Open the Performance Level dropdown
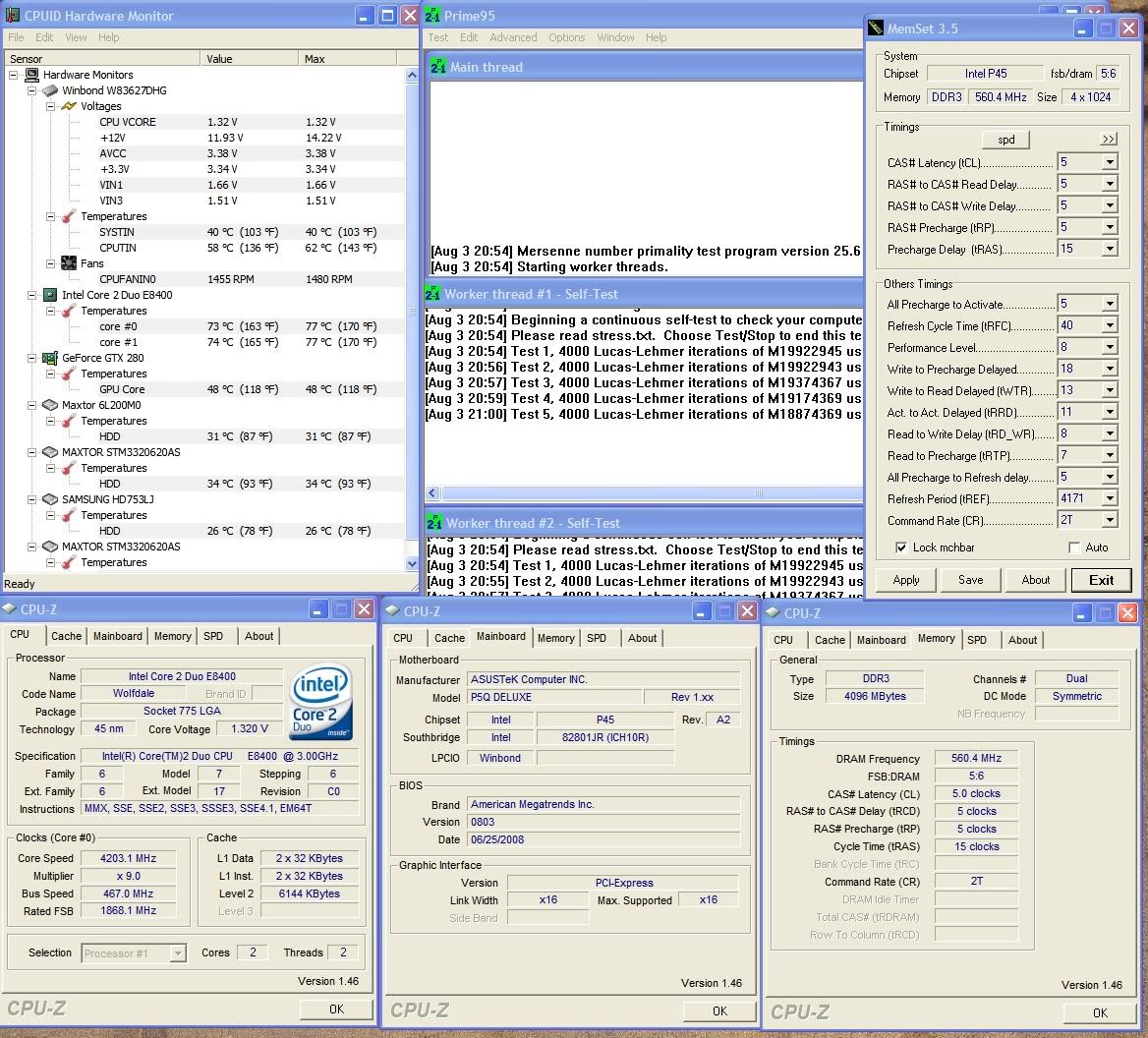The width and height of the screenshot is (1148, 1038). [1110, 347]
